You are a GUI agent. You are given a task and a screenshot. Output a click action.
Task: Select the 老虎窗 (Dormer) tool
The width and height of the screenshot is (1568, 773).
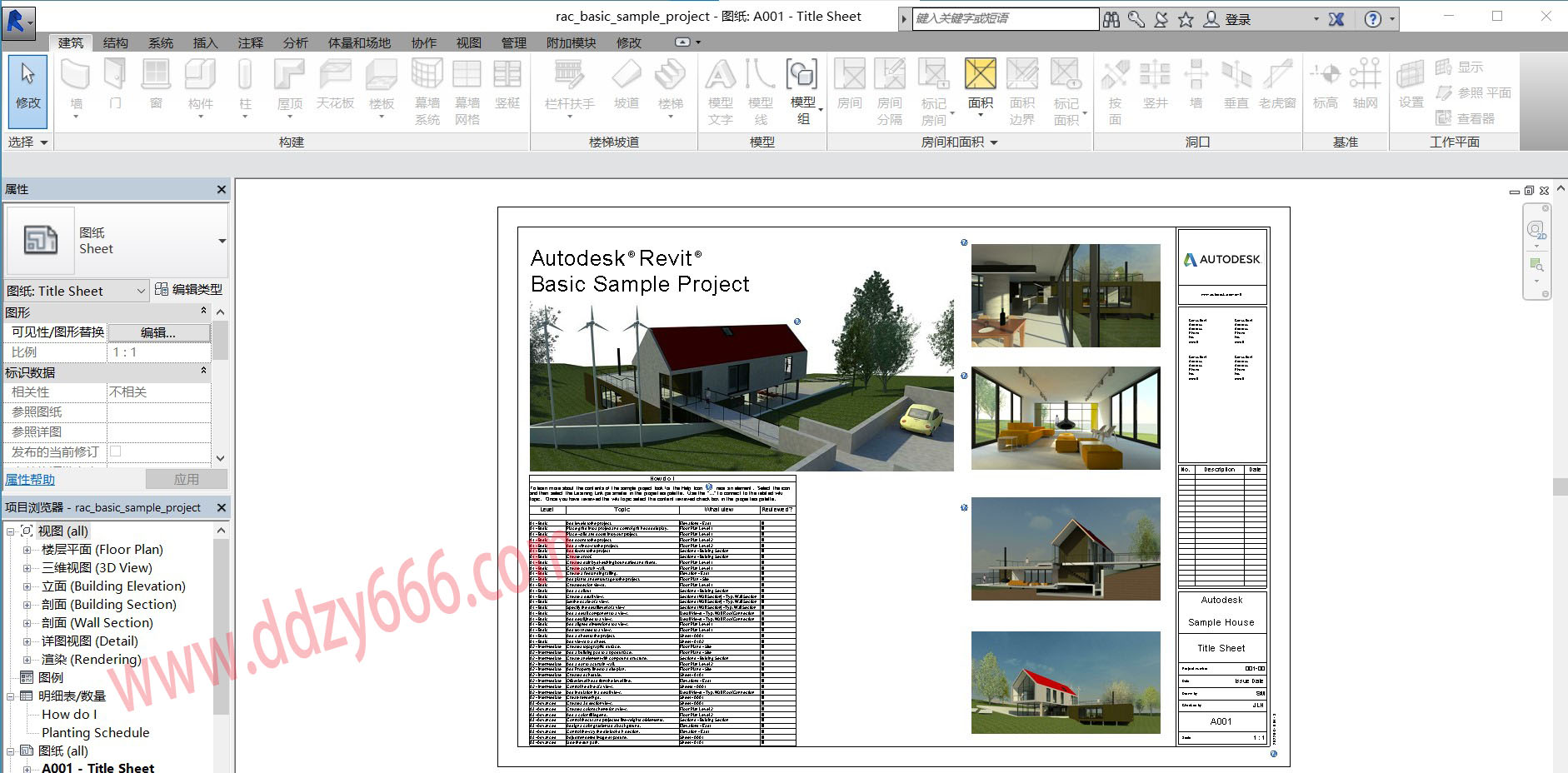(x=1276, y=84)
